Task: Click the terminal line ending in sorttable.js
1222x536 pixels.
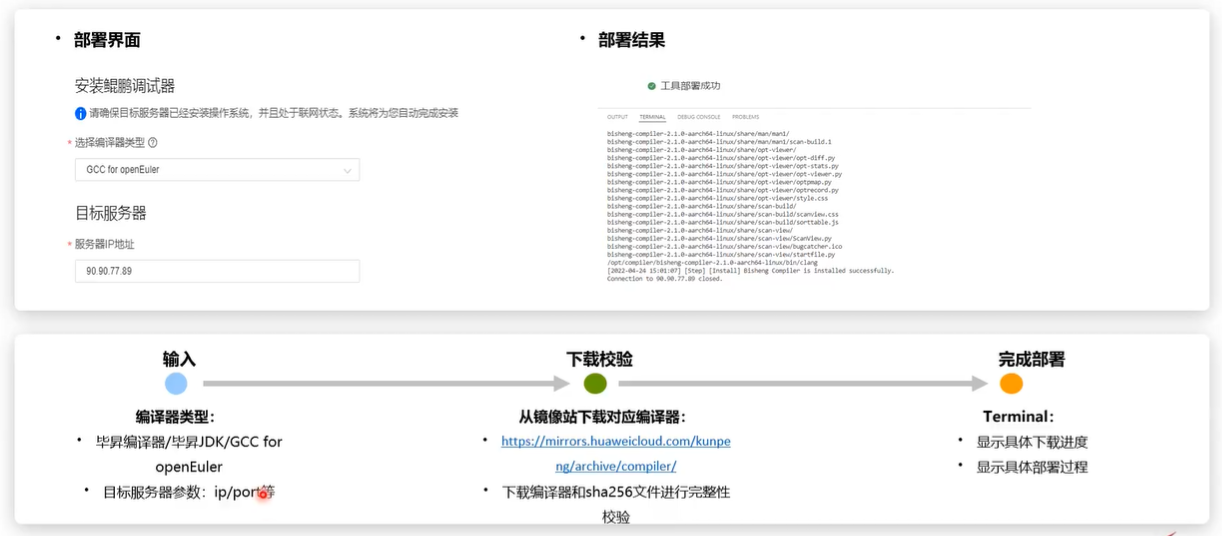Action: pyautogui.click(x=723, y=222)
